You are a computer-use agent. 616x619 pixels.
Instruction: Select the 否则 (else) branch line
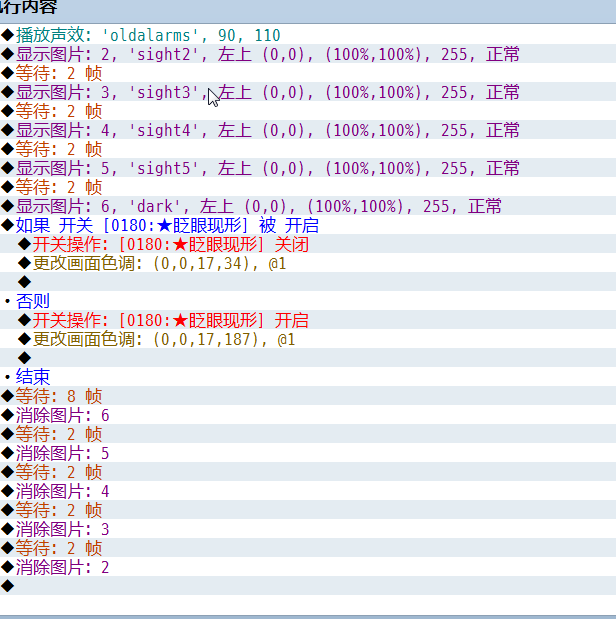pyautogui.click(x=308, y=301)
